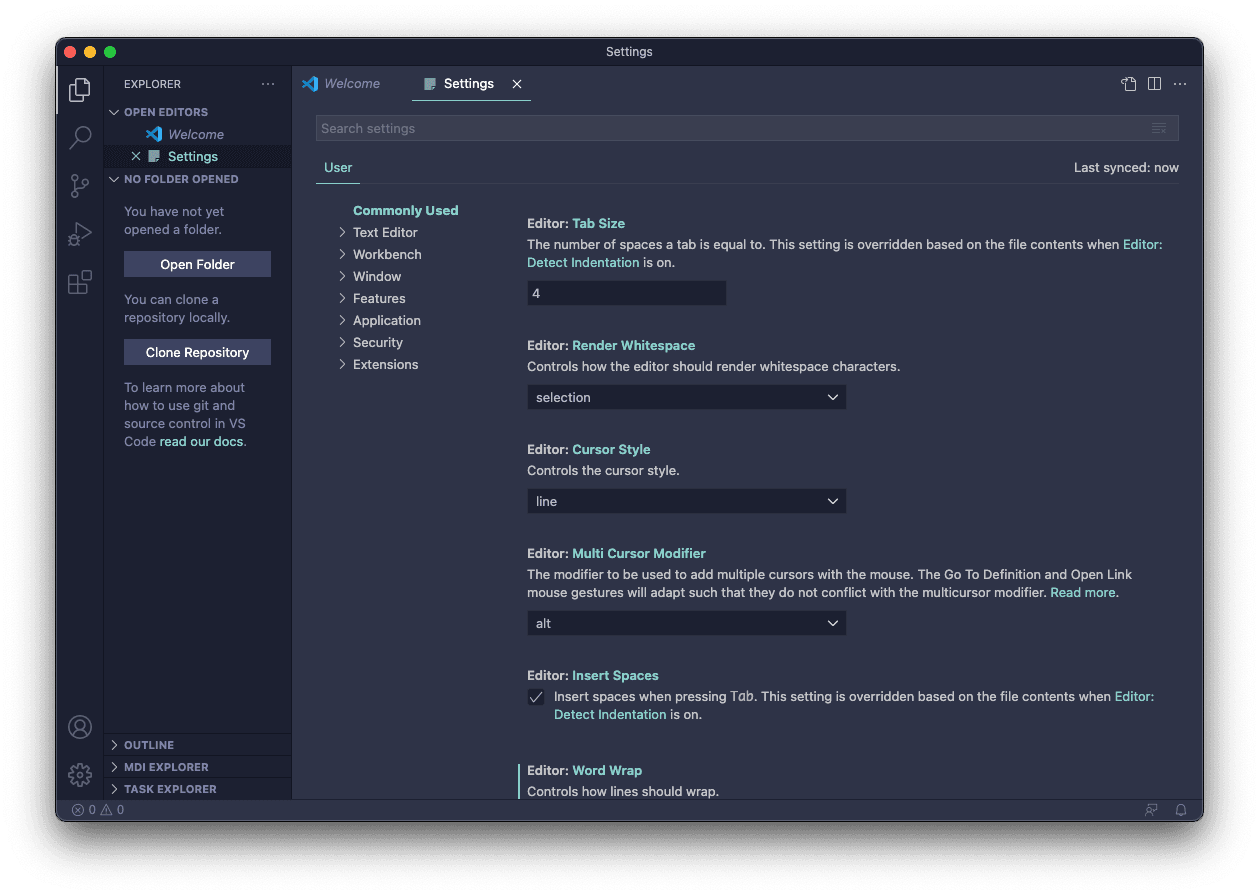Click errors and warnings count in status bar
The width and height of the screenshot is (1259, 895).
point(98,810)
